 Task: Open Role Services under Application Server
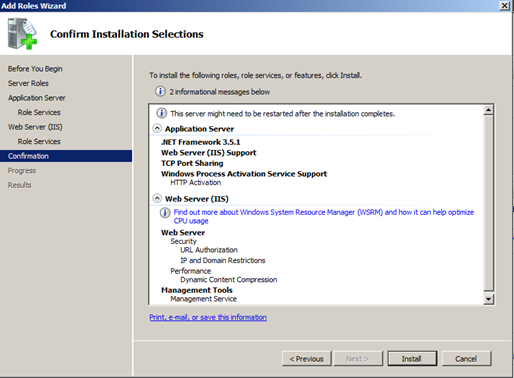tap(39, 112)
